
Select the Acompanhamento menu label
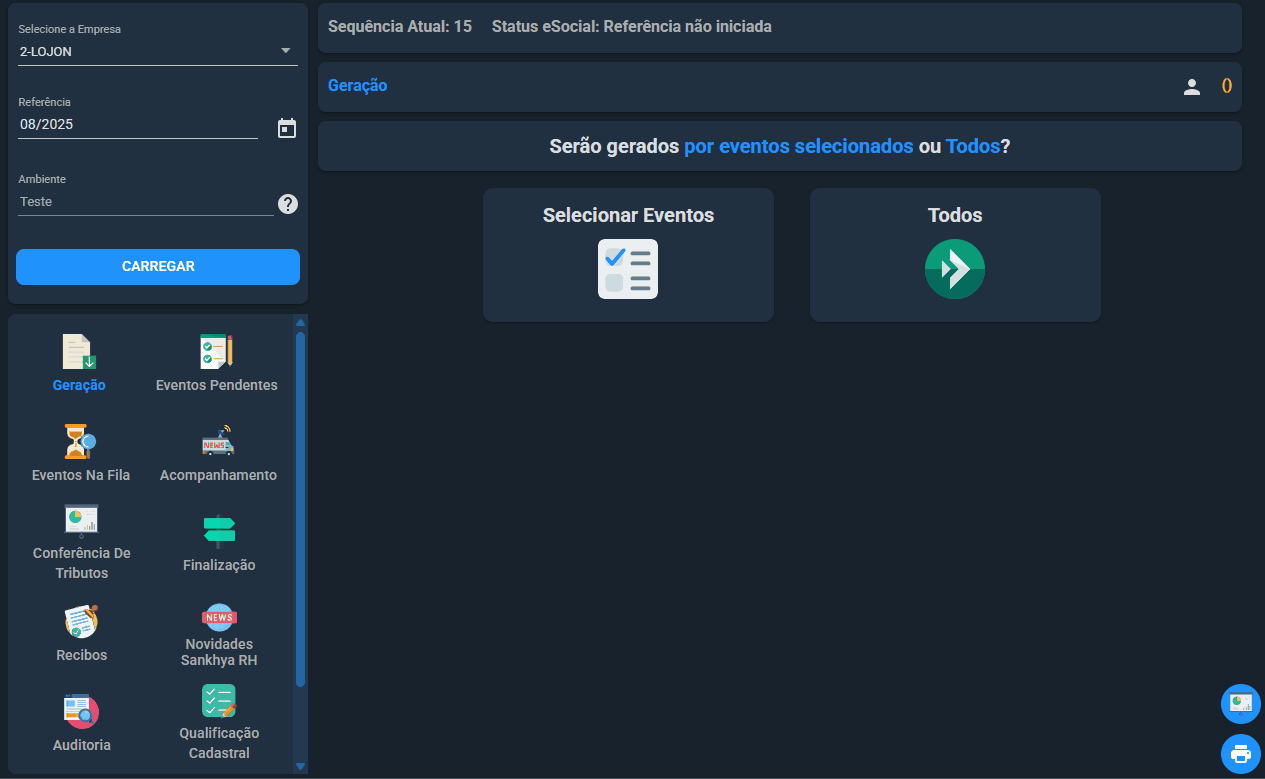218,475
